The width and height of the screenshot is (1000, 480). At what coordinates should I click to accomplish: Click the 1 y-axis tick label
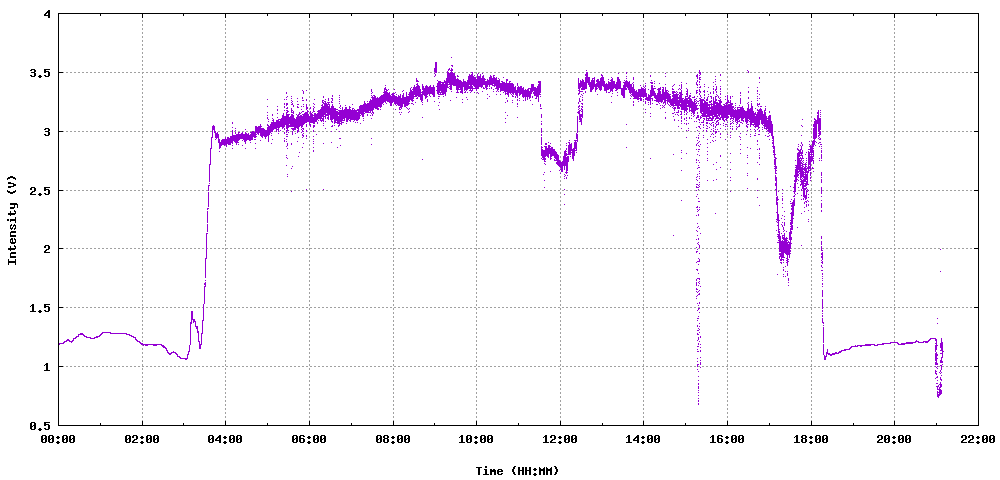48,366
